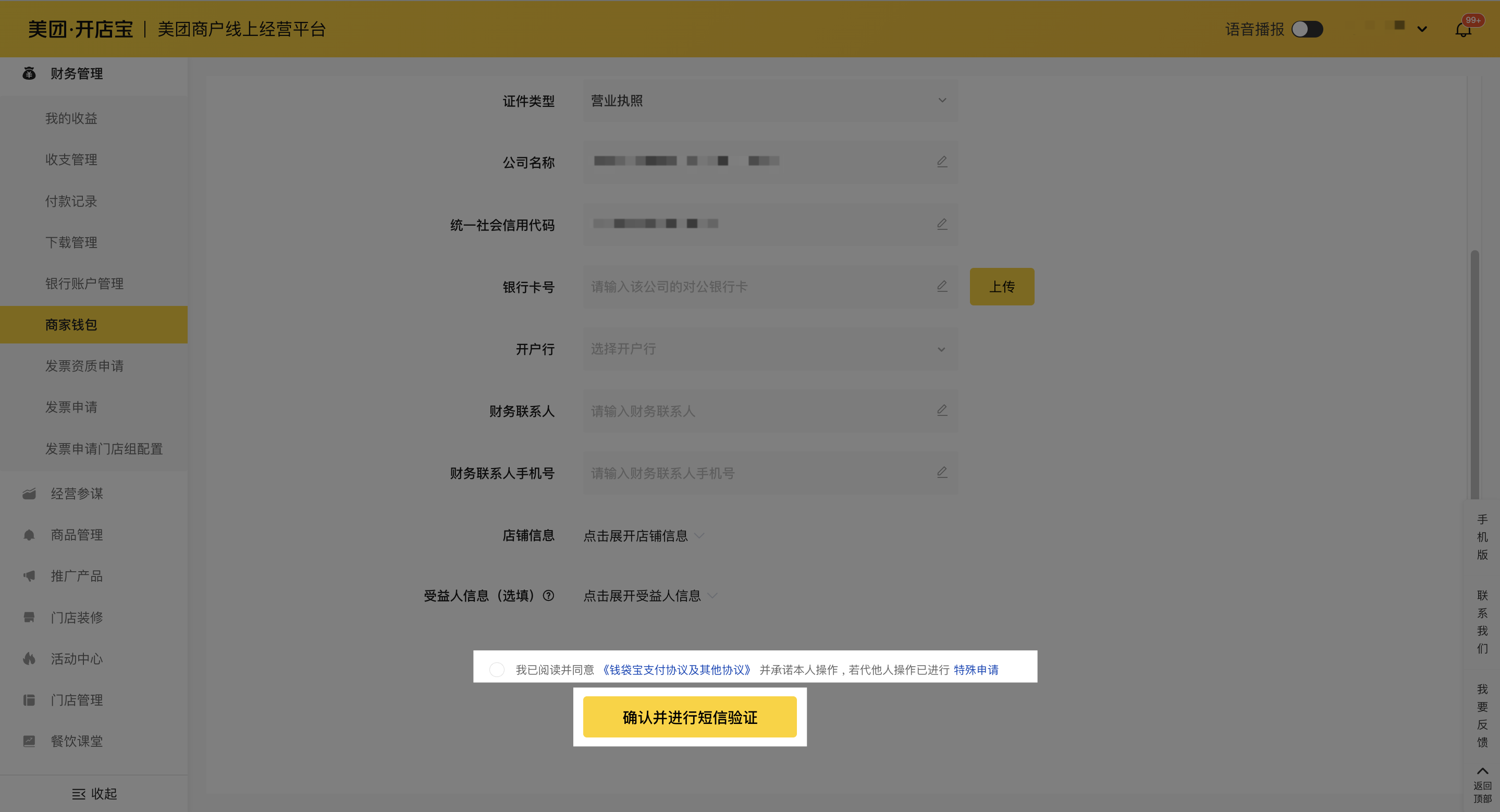Click the notification bell icon
Viewport: 1500px width, 812px height.
click(x=1462, y=30)
